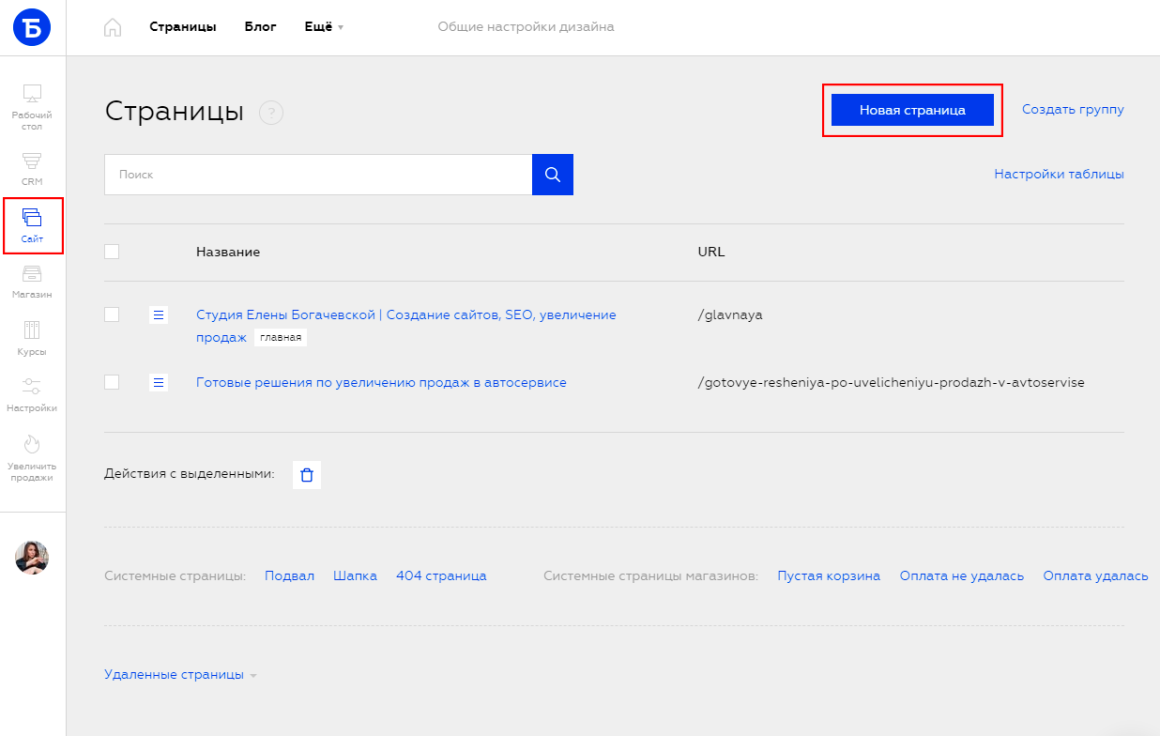Open Настройки таблицы link
Image resolution: width=1160 pixels, height=736 pixels.
coord(1059,174)
